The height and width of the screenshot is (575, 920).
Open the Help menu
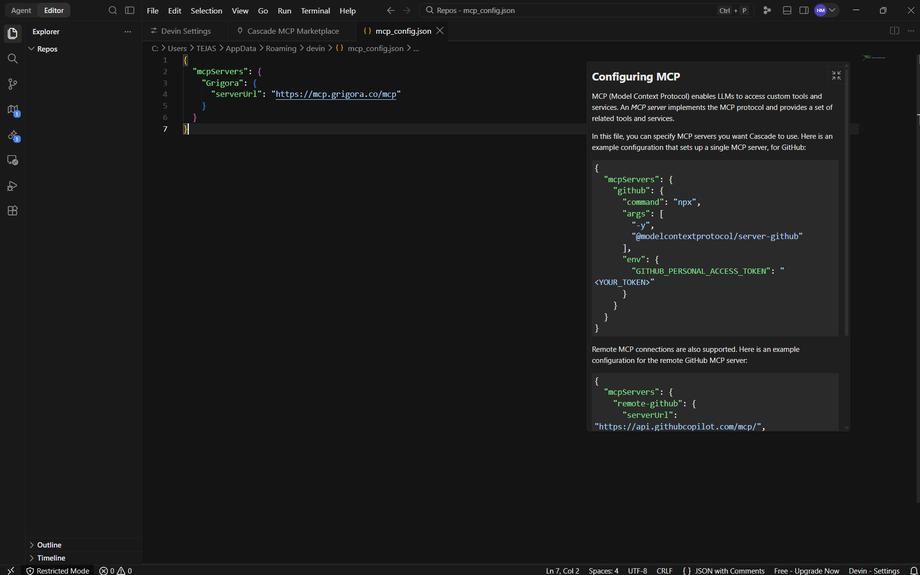pos(347,11)
